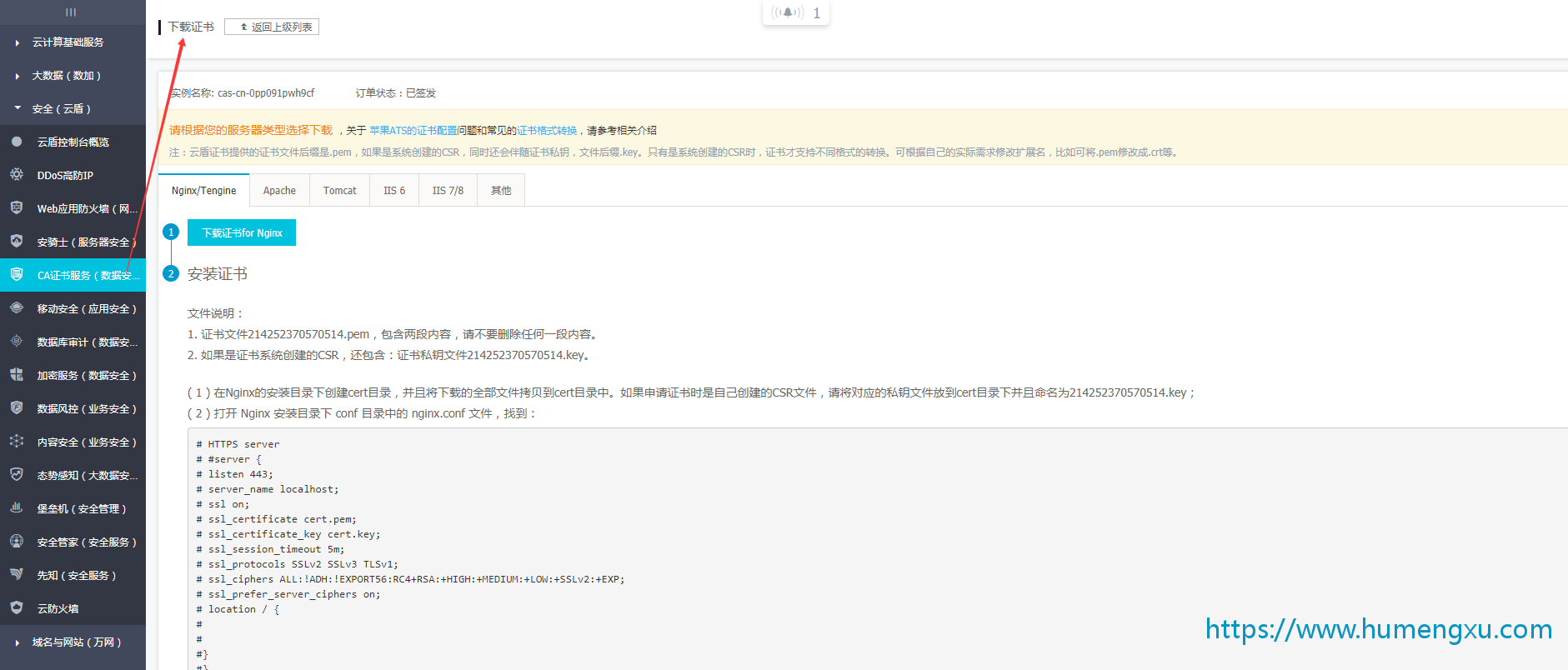This screenshot has width=1568, height=670.
Task: Expand 大数据（数加） menu group
Action: click(x=73, y=75)
